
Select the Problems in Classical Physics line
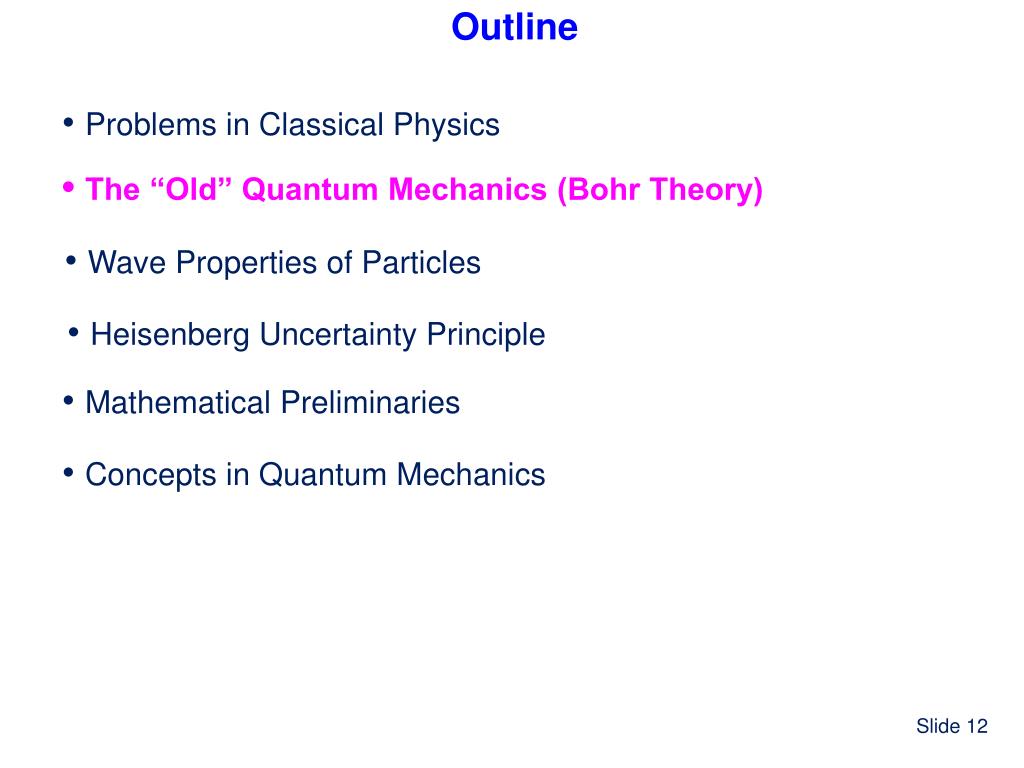point(293,125)
